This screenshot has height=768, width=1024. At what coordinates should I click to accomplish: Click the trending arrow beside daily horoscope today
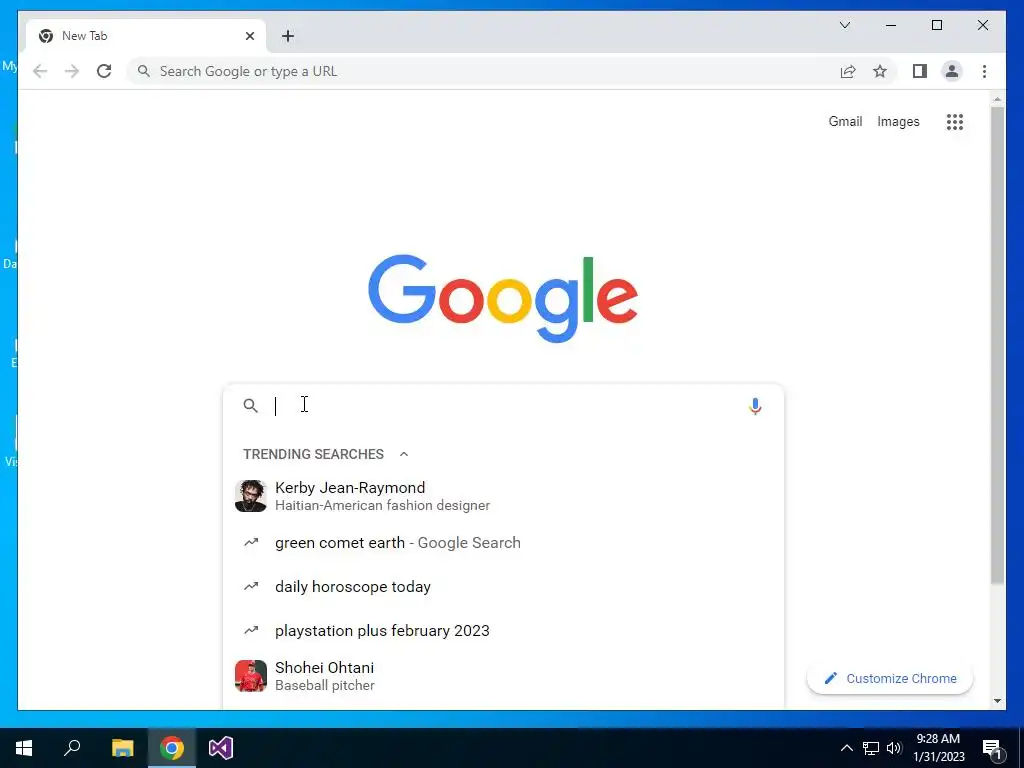click(x=251, y=586)
